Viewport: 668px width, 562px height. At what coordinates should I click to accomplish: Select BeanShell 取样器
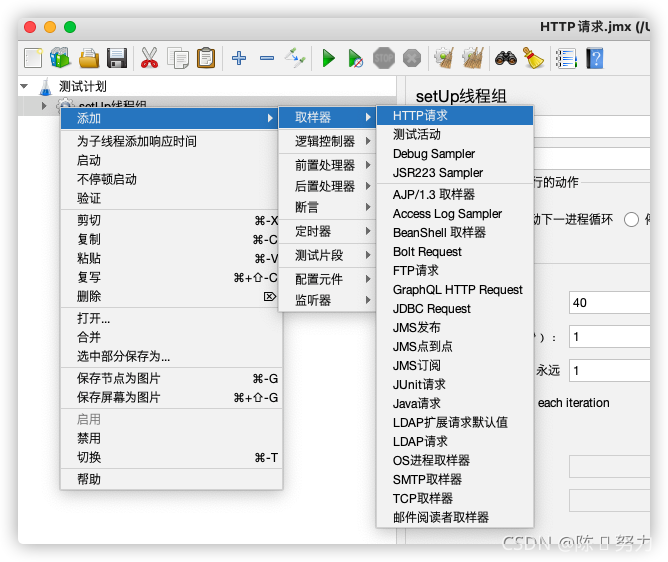[x=455, y=233]
